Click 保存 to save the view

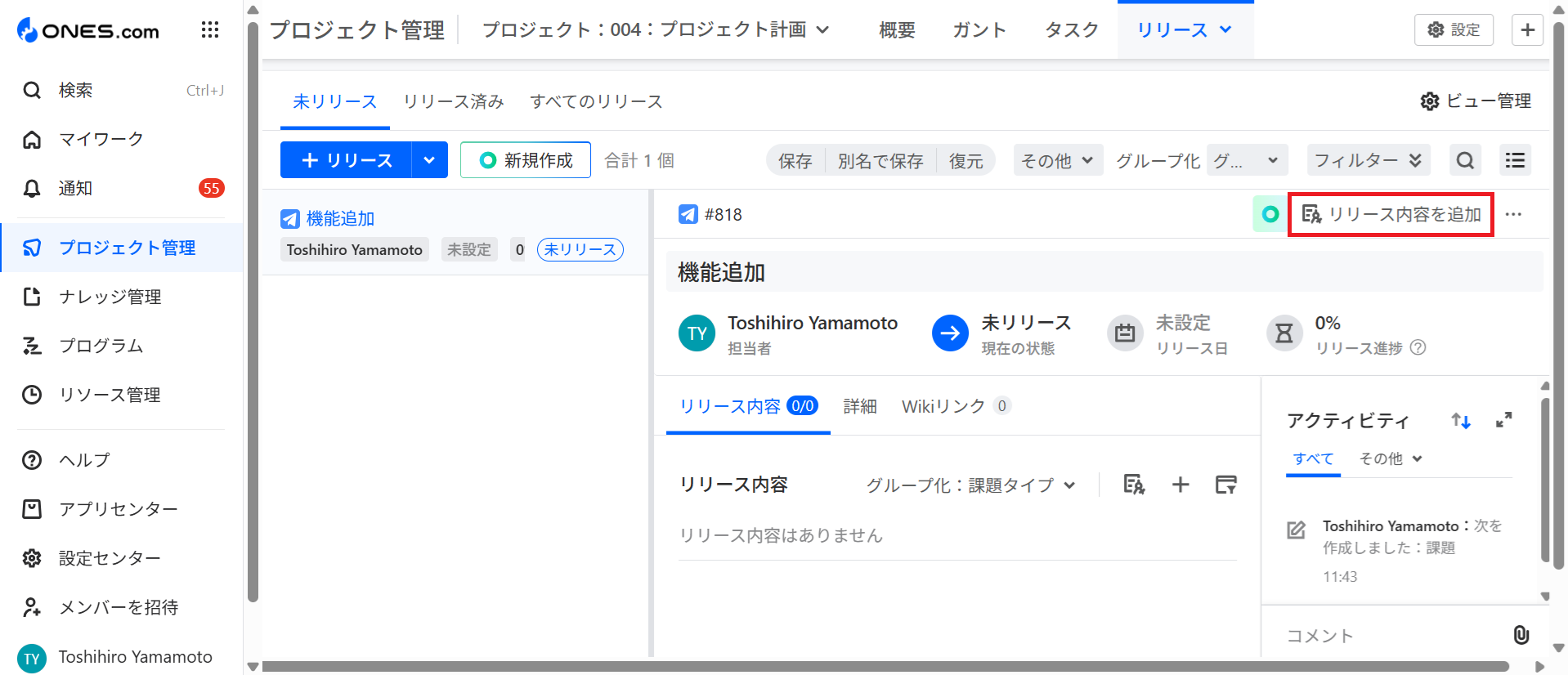[x=795, y=161]
